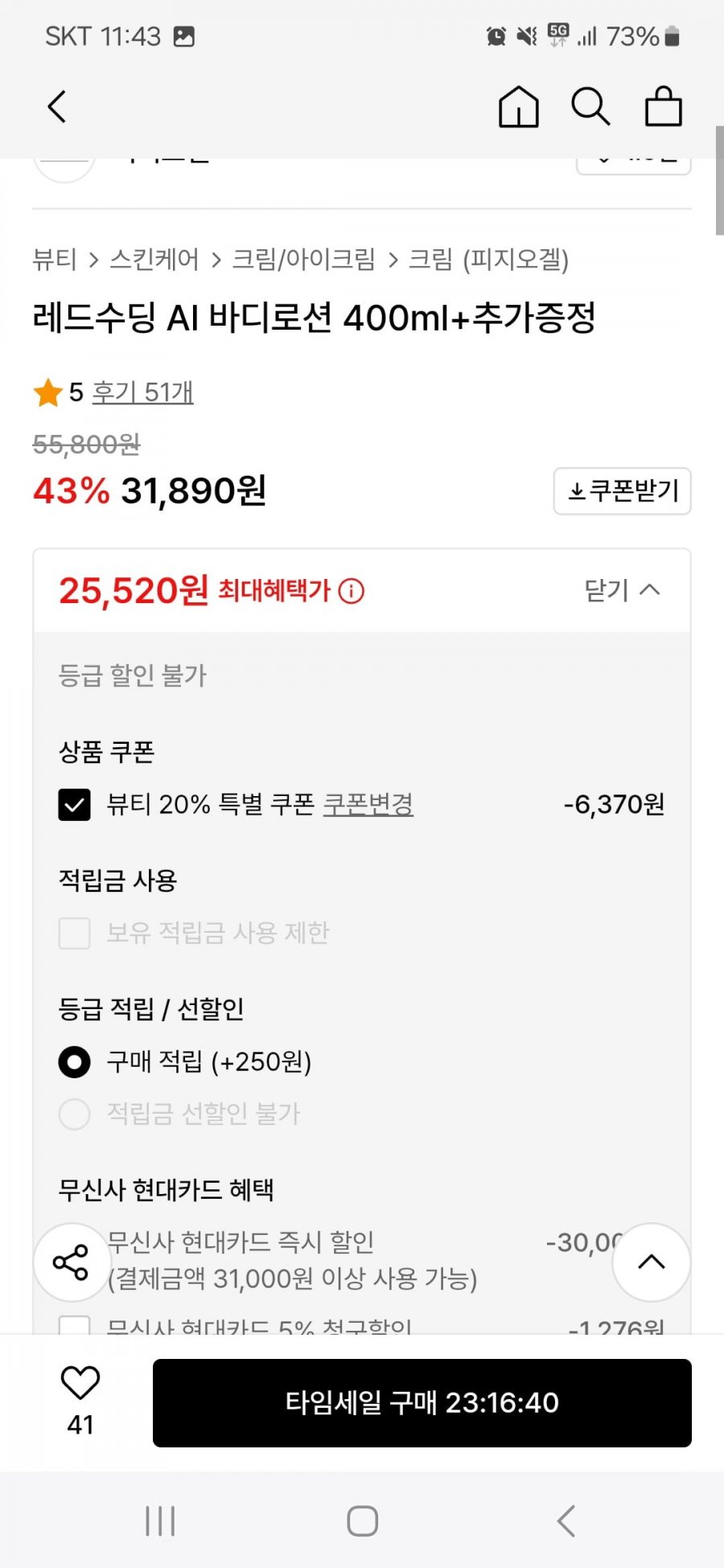Tap the 타임세일 구매 purchase button
Screen dimensions: 724x1568
[422, 1403]
